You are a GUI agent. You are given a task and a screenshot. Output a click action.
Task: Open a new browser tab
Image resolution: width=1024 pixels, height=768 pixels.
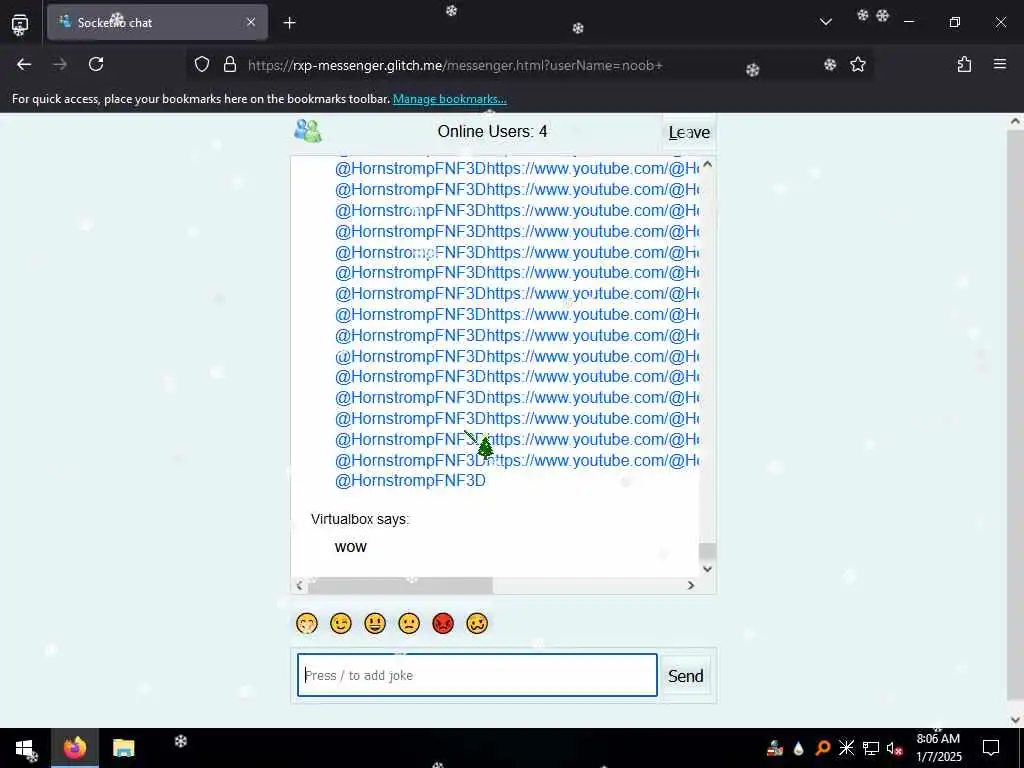pos(289,23)
